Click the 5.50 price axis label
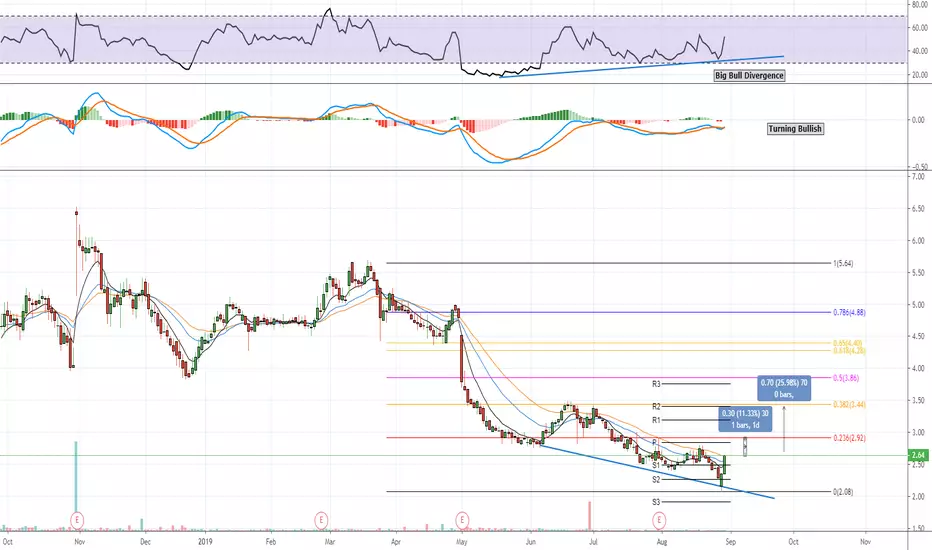The image size is (932, 550). [918, 272]
